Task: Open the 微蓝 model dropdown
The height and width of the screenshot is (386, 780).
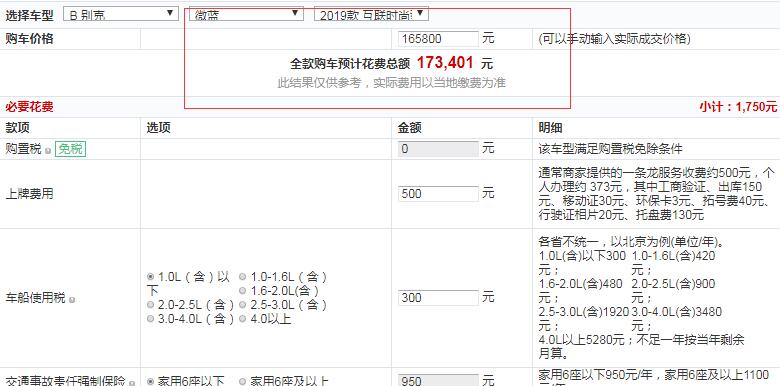Action: tap(246, 14)
